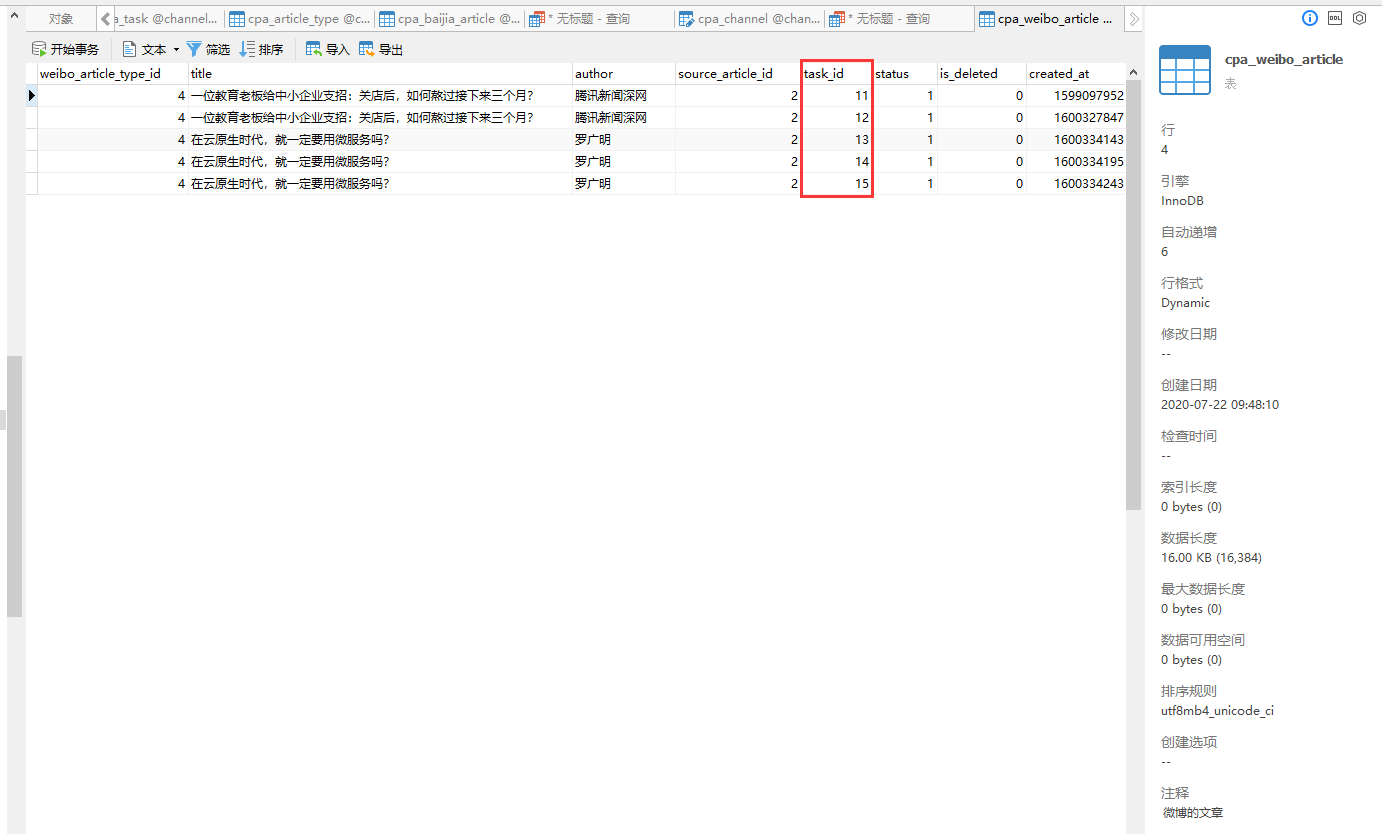Screen dimensions: 1382x834
Task: Switch to the 对象 tab
Action: [61, 19]
